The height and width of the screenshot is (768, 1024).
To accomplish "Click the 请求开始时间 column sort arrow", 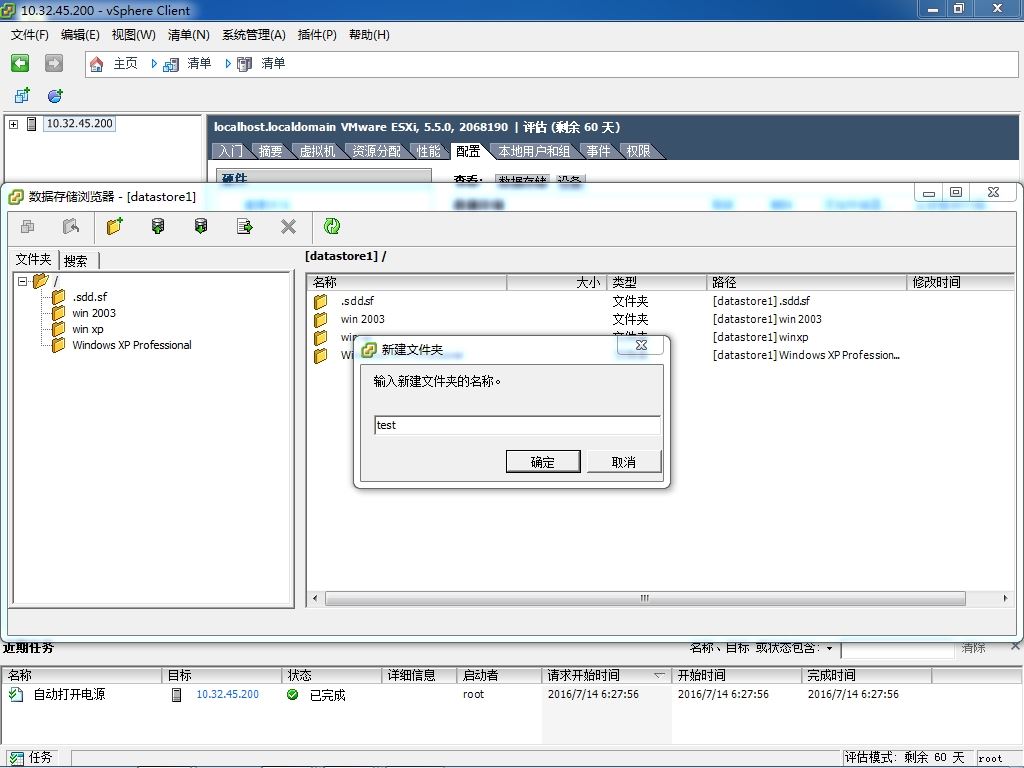I will 659,675.
